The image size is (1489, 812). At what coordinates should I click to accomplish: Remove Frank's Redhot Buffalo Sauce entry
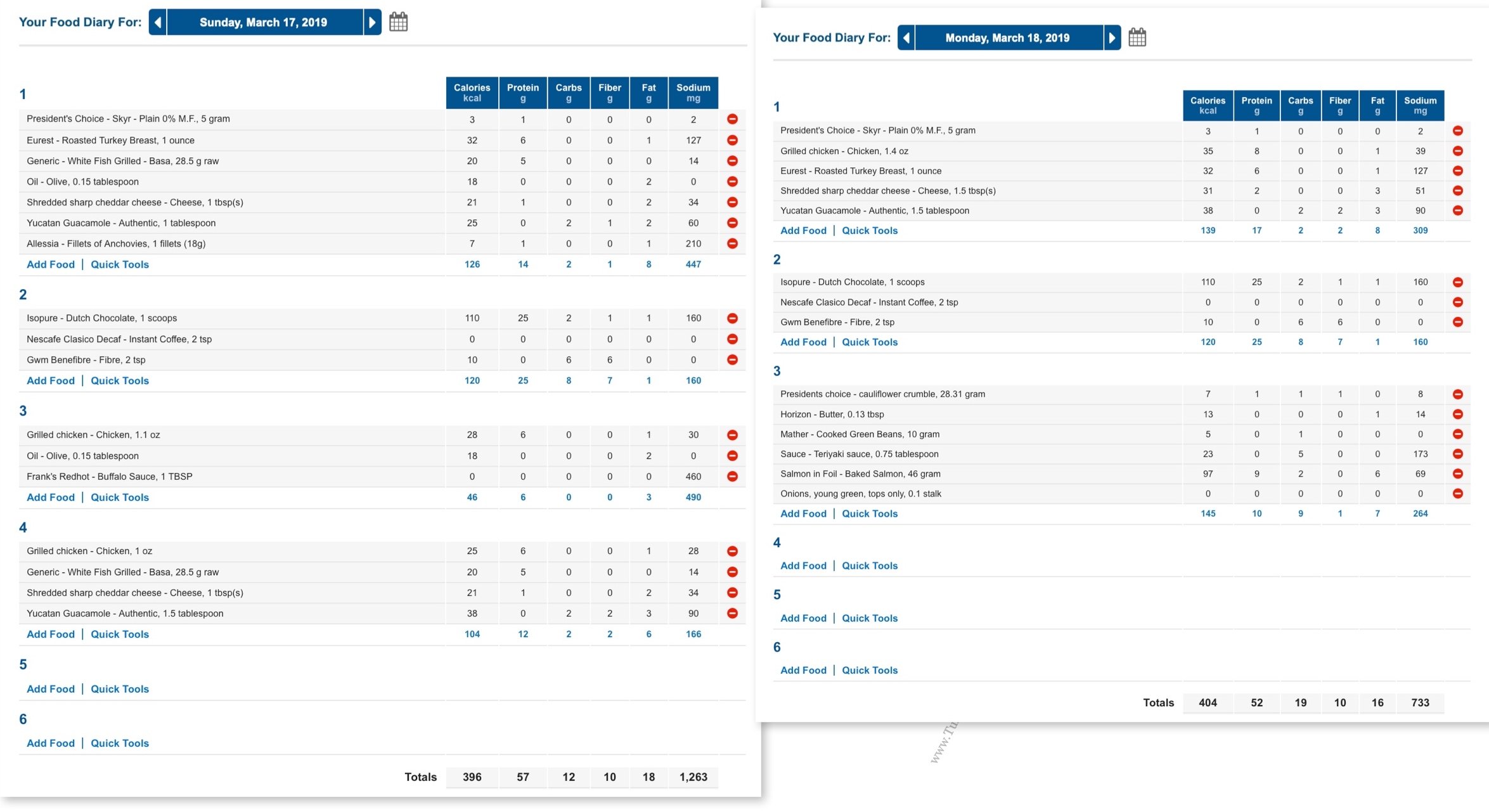[x=732, y=476]
